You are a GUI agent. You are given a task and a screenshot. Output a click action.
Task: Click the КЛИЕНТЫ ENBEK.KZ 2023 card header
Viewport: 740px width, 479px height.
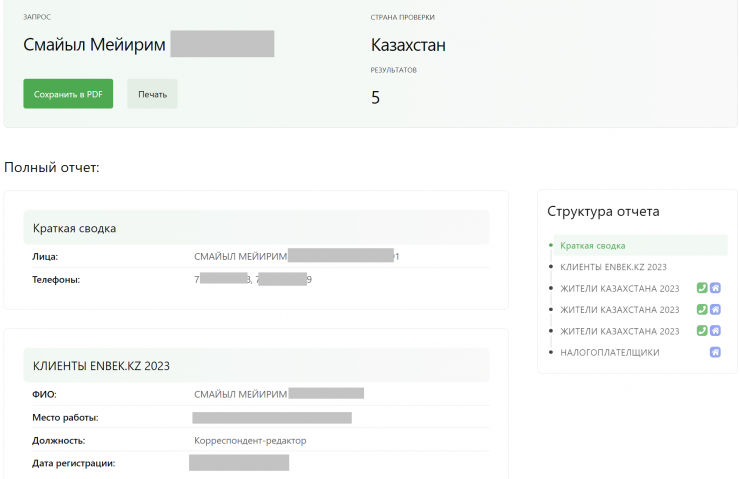click(101, 366)
